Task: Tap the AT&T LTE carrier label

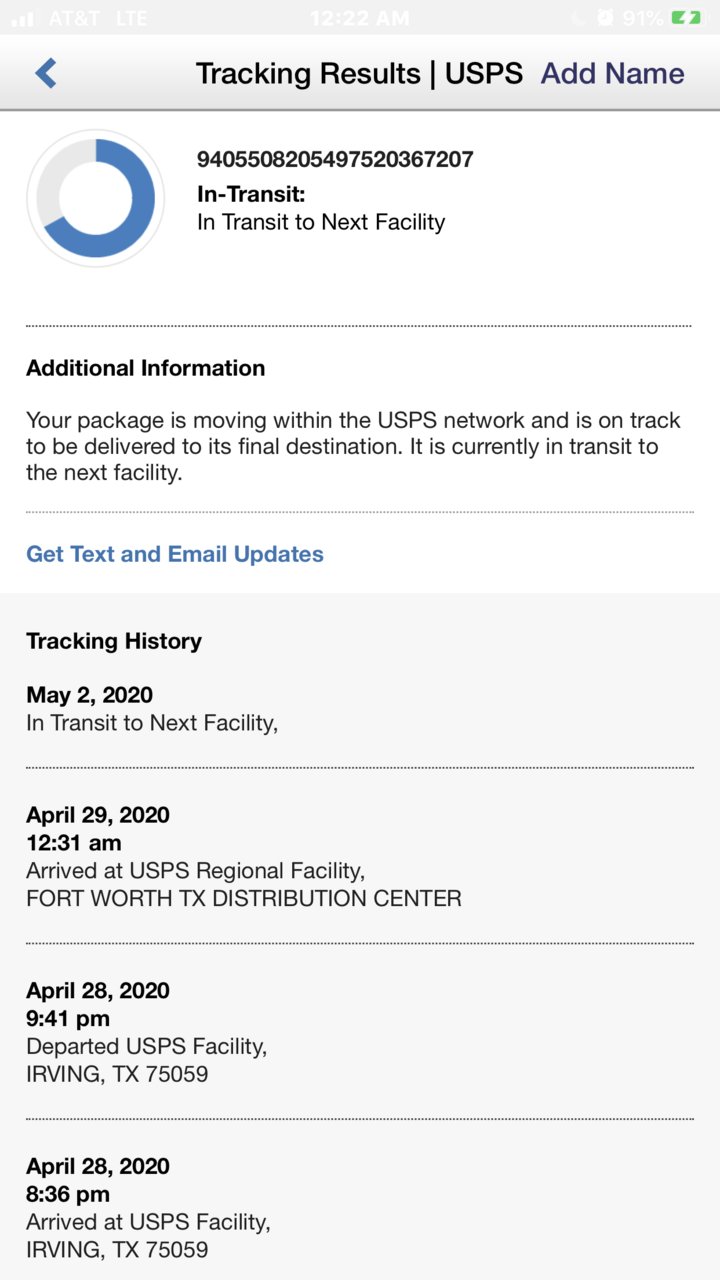Action: 98,17
